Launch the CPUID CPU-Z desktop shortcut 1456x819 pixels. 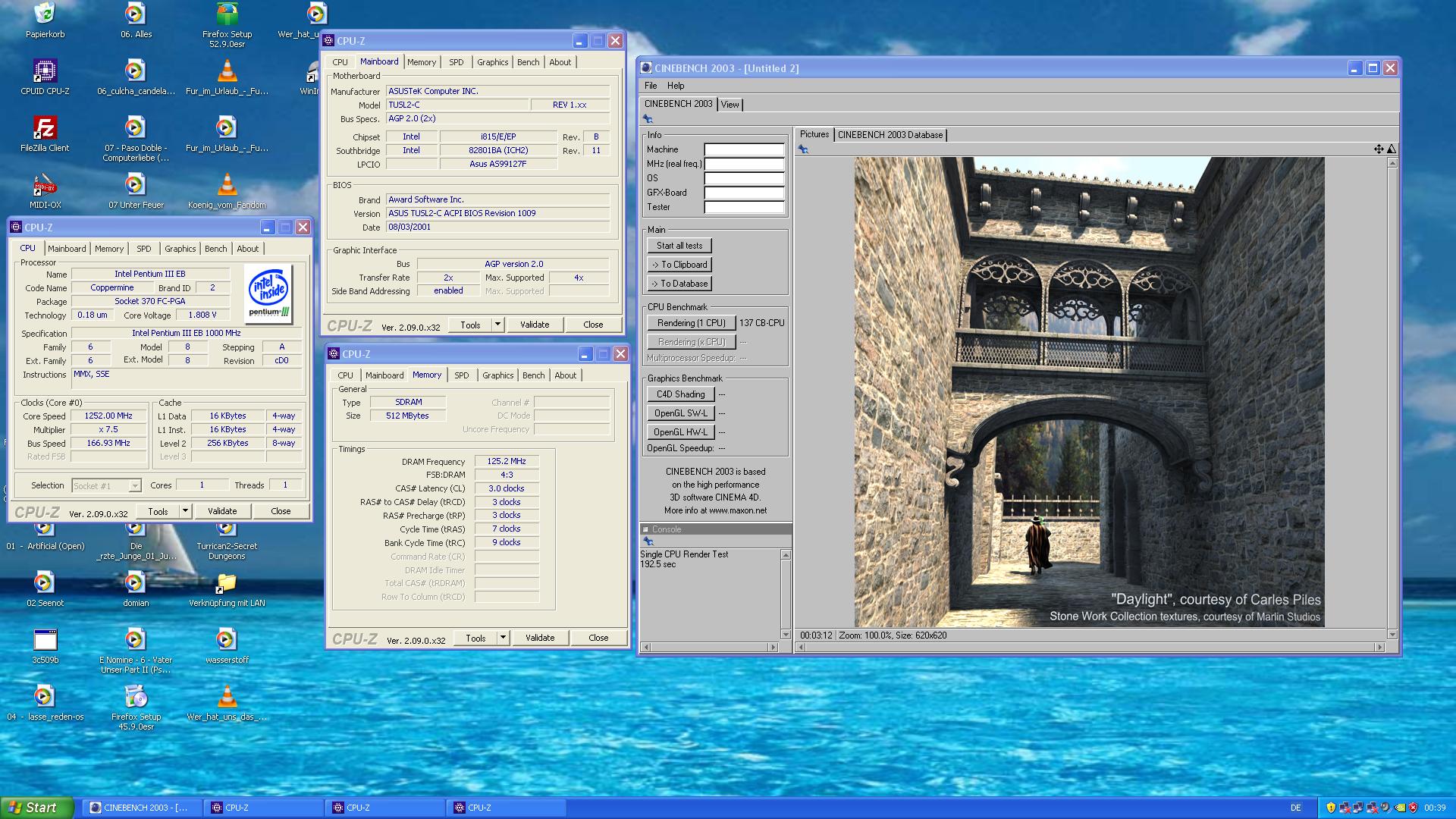tap(45, 71)
